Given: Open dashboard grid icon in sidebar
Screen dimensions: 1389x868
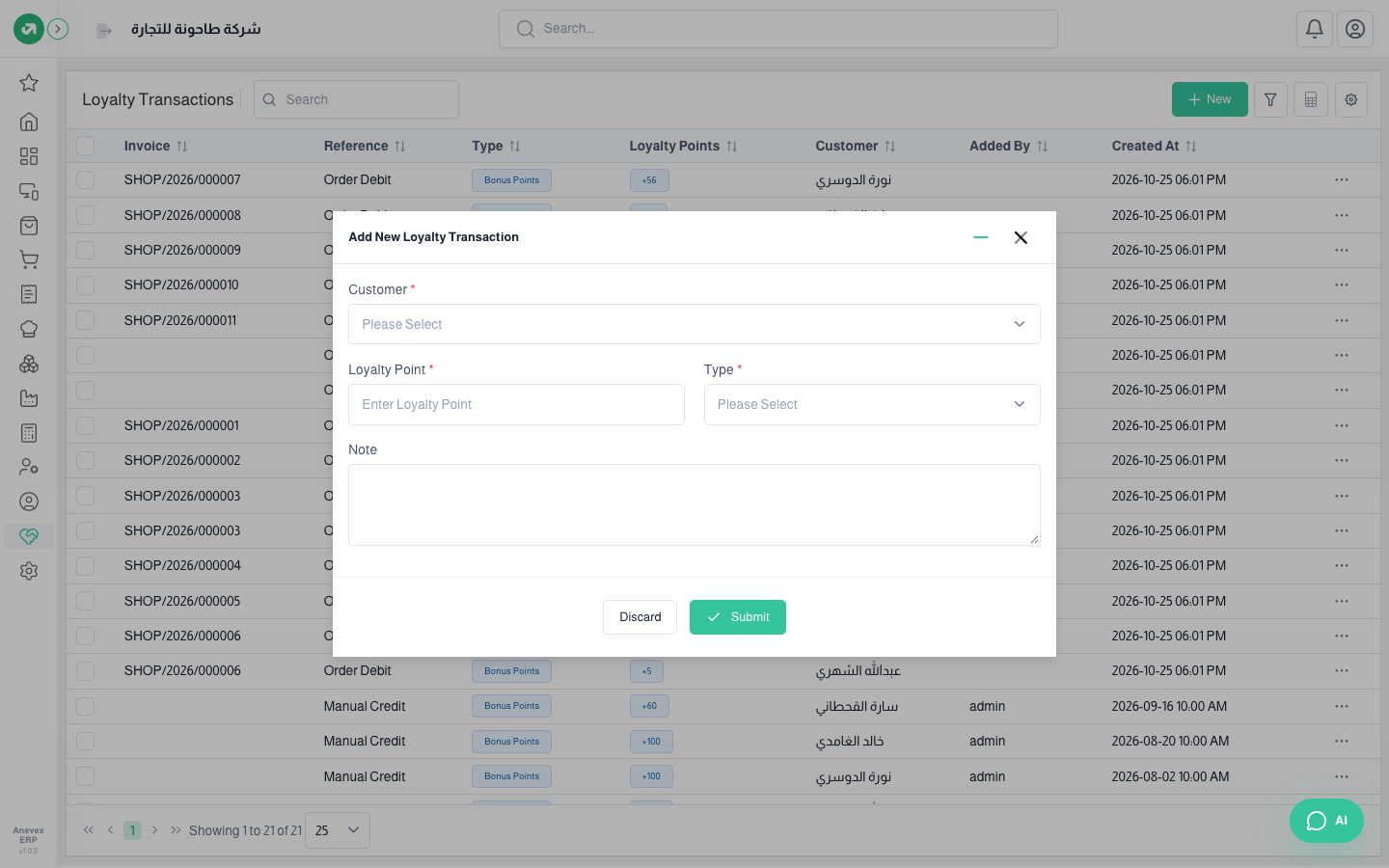Looking at the screenshot, I should (29, 156).
